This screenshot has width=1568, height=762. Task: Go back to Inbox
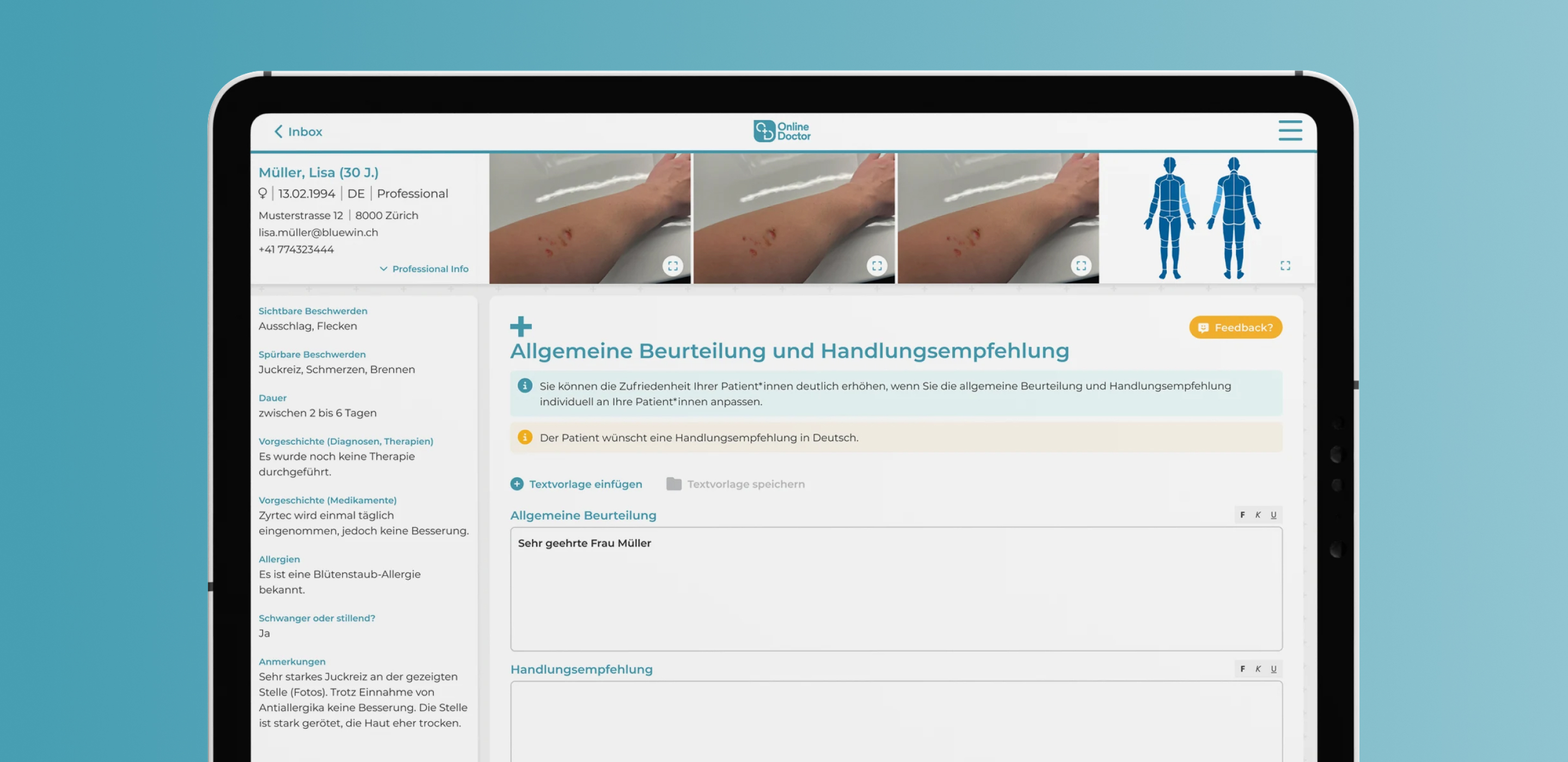tap(298, 132)
